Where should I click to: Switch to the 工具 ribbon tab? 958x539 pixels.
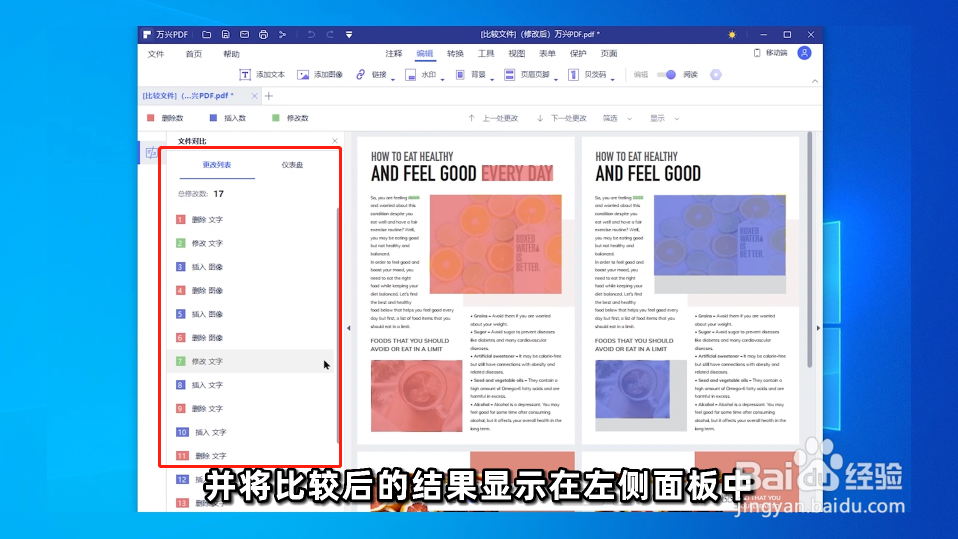click(486, 54)
